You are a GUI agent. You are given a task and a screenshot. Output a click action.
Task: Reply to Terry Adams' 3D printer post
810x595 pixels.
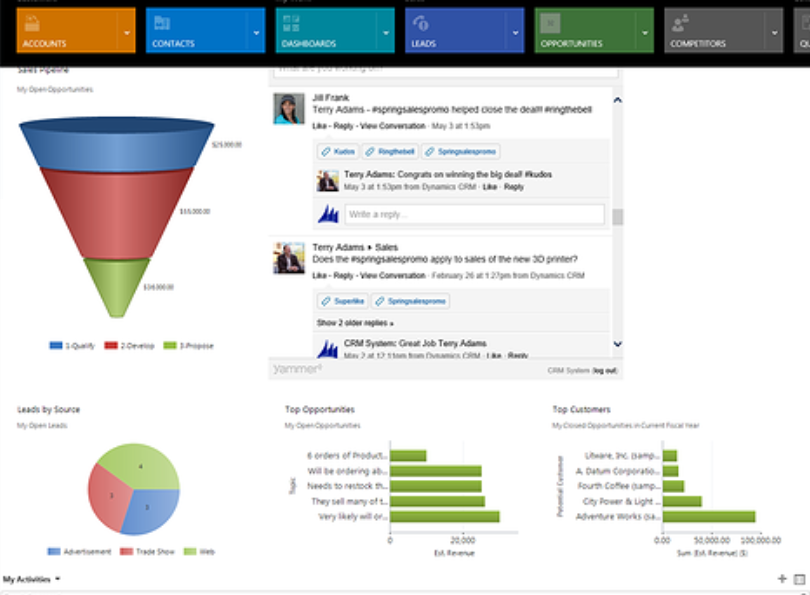pos(344,276)
